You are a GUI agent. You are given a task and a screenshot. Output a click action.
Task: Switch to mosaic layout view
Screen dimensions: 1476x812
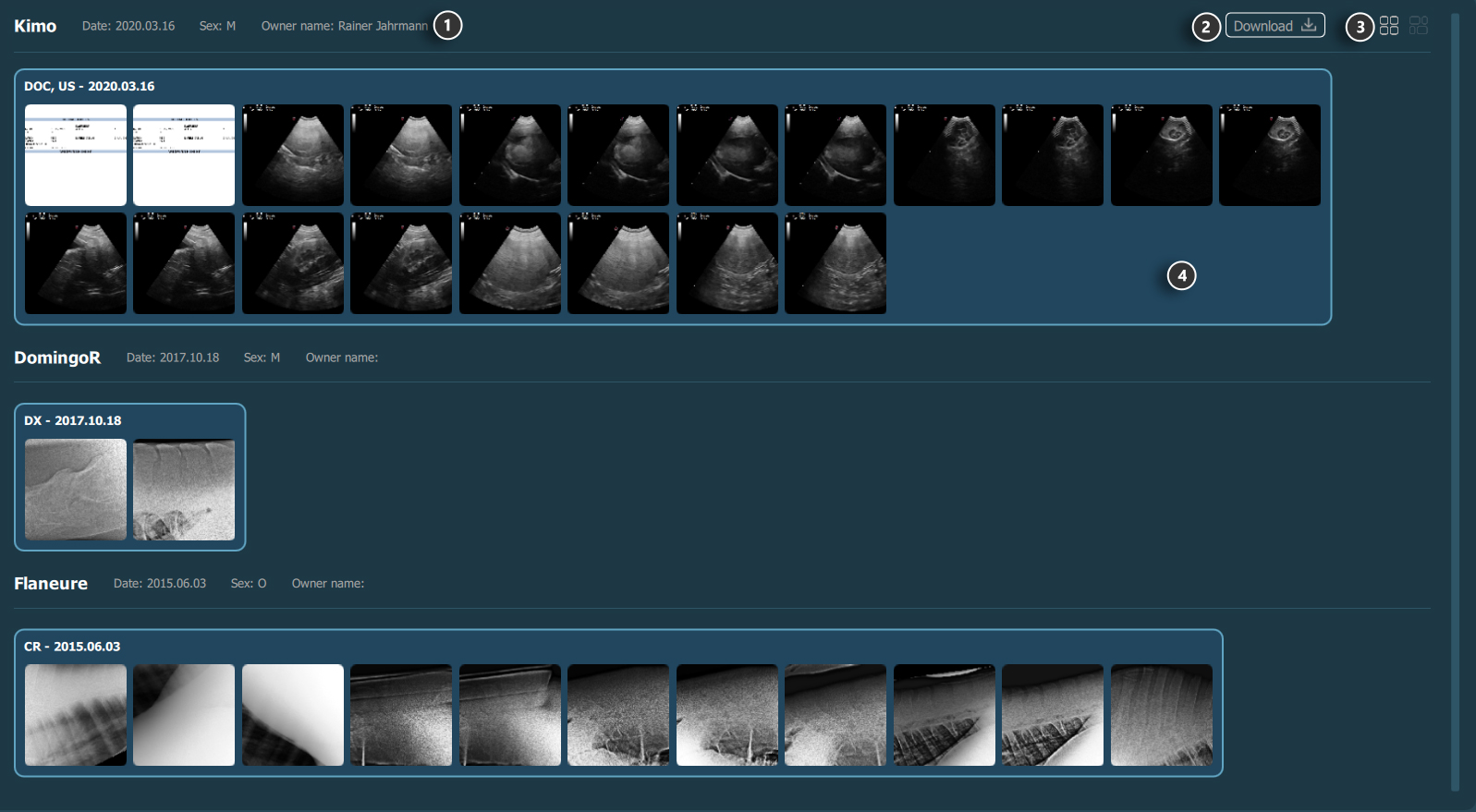[1419, 26]
